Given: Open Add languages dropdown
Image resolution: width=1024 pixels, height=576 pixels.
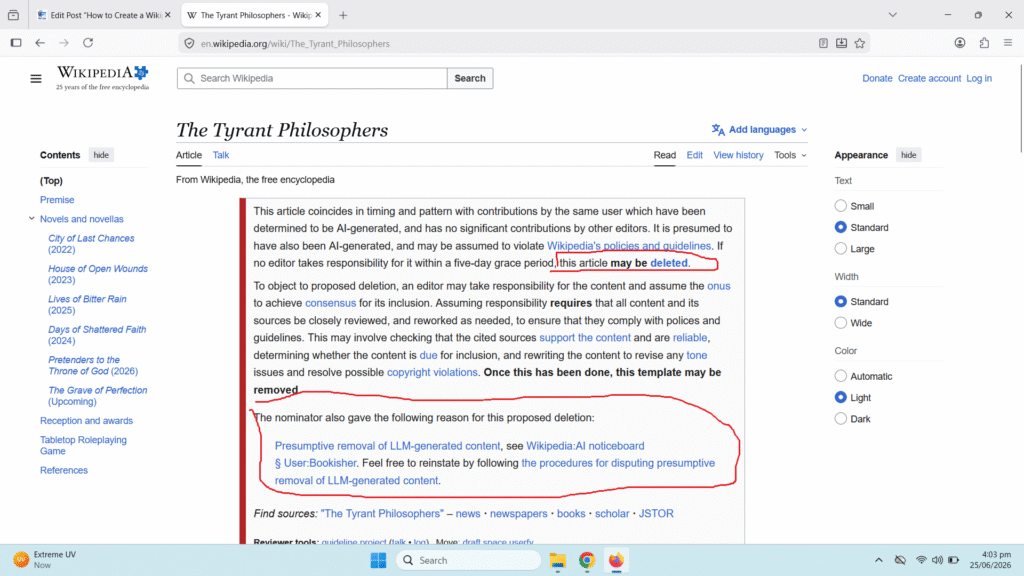Looking at the screenshot, I should pyautogui.click(x=760, y=129).
